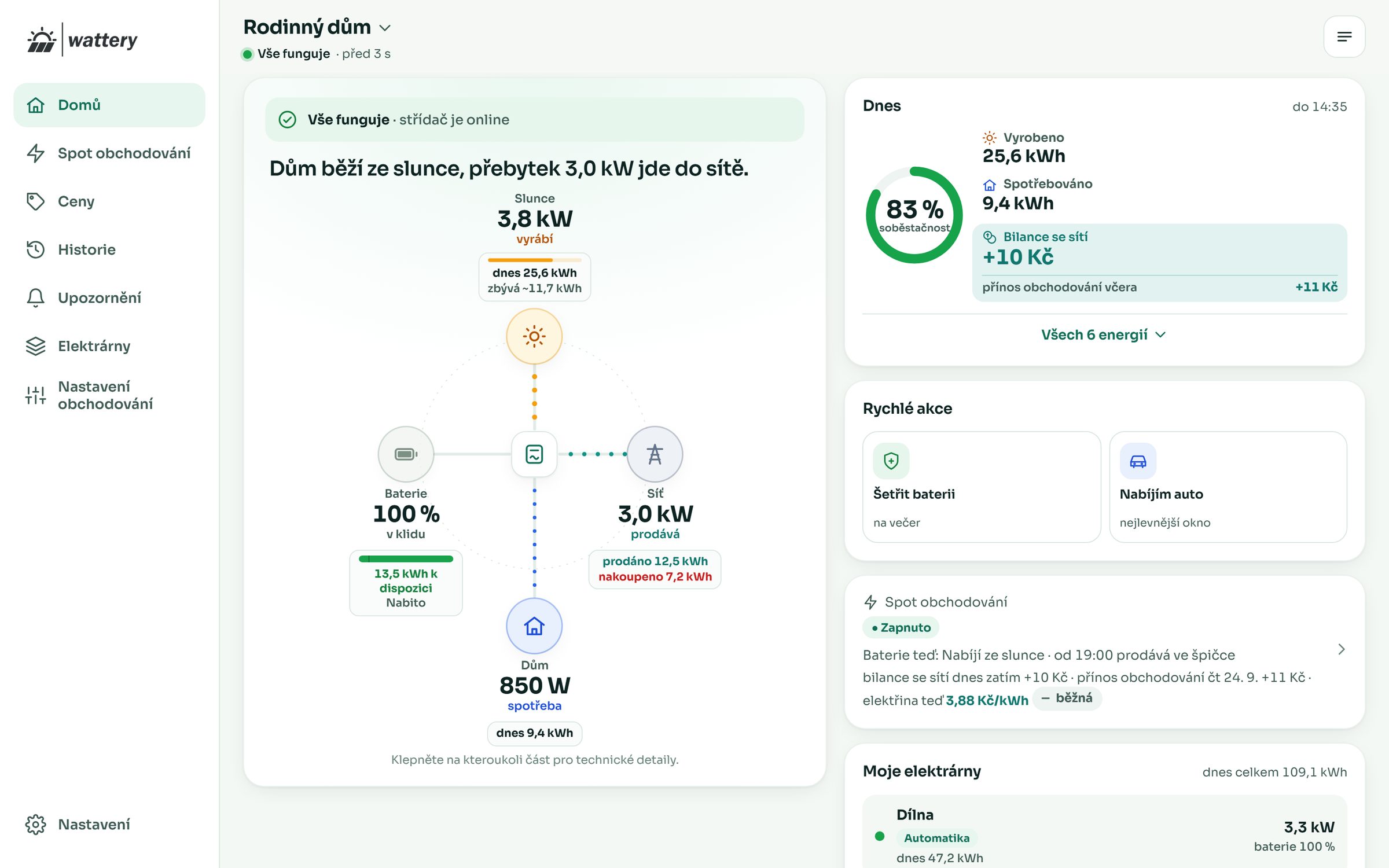
Task: Open Historie in the sidebar
Action: point(109,249)
